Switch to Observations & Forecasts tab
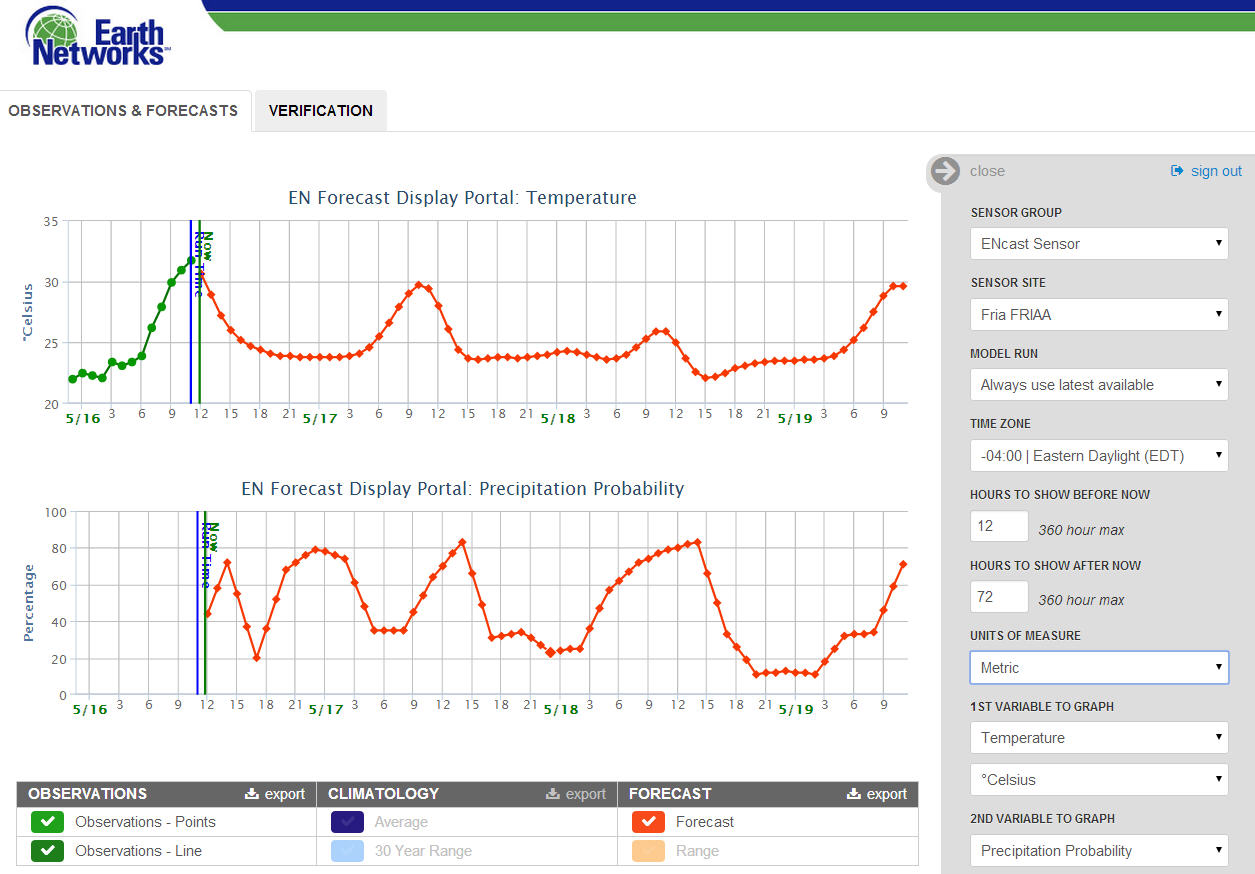 click(x=123, y=110)
